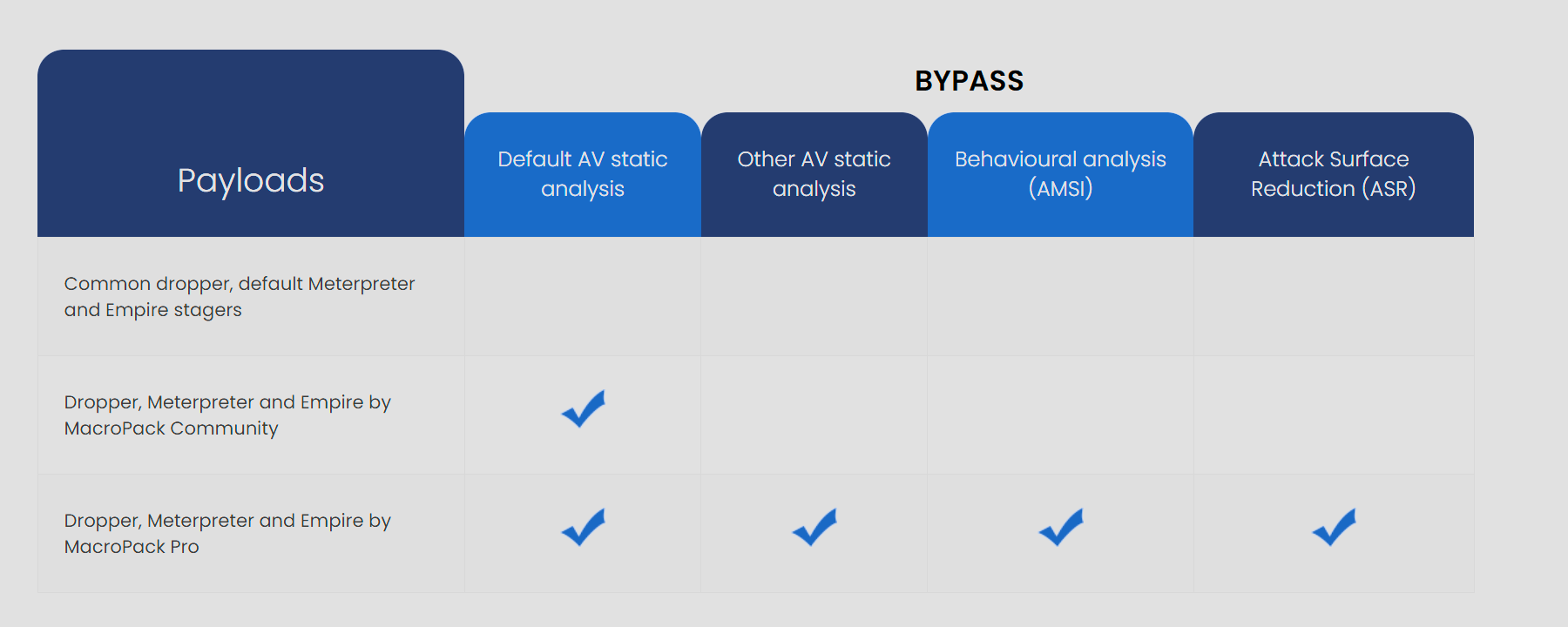Click empty ASR cell for MacroPack Community
The width and height of the screenshot is (1568, 627).
[x=1333, y=415]
